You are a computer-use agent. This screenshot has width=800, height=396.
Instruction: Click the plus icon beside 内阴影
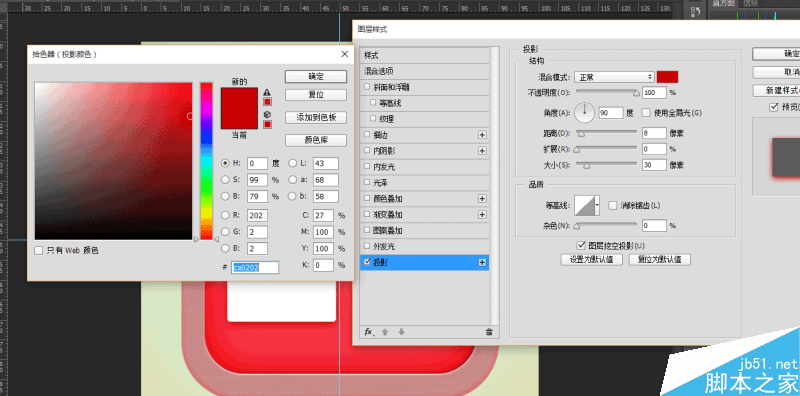(x=482, y=151)
